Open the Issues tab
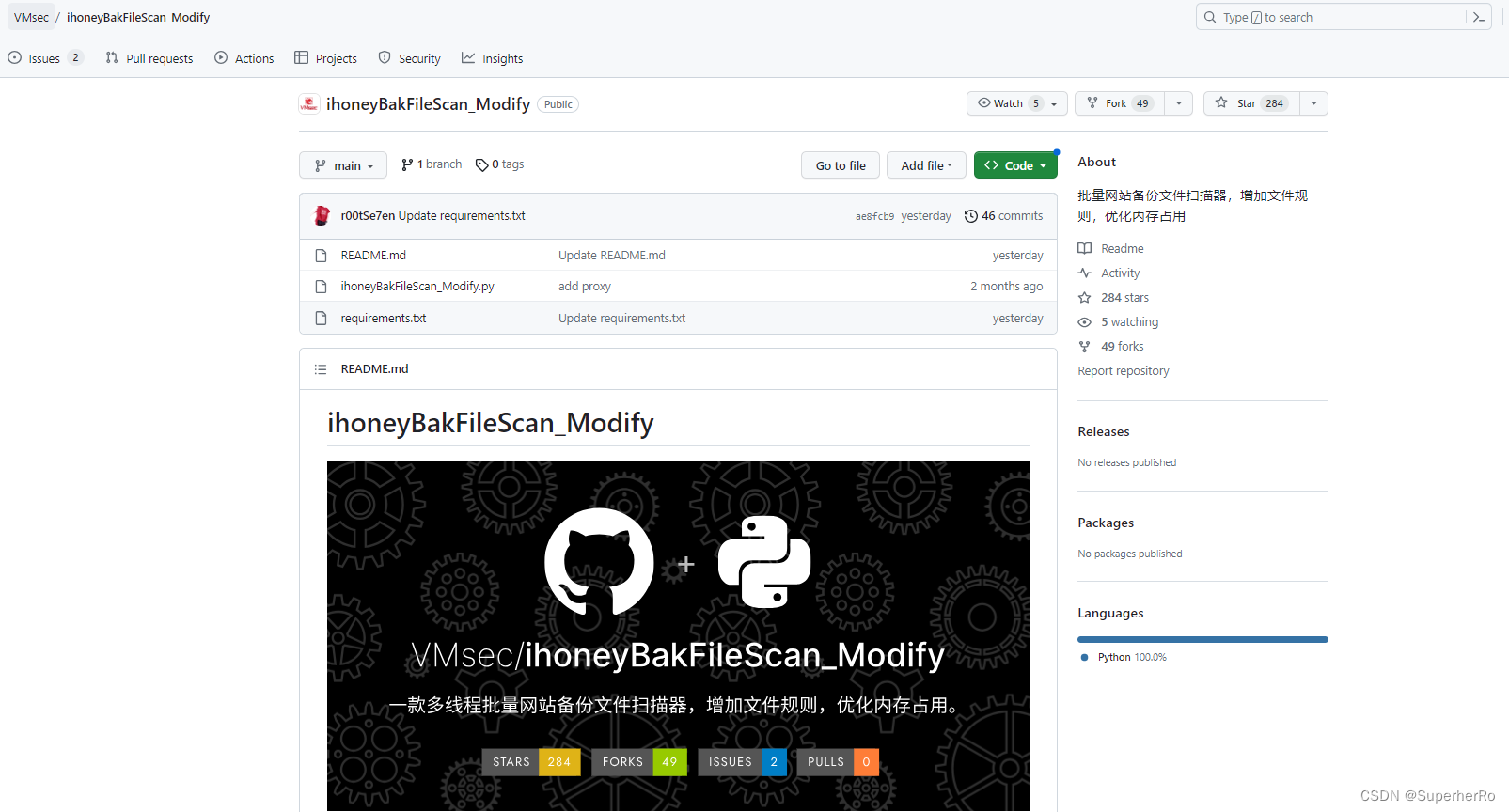 click(x=45, y=58)
